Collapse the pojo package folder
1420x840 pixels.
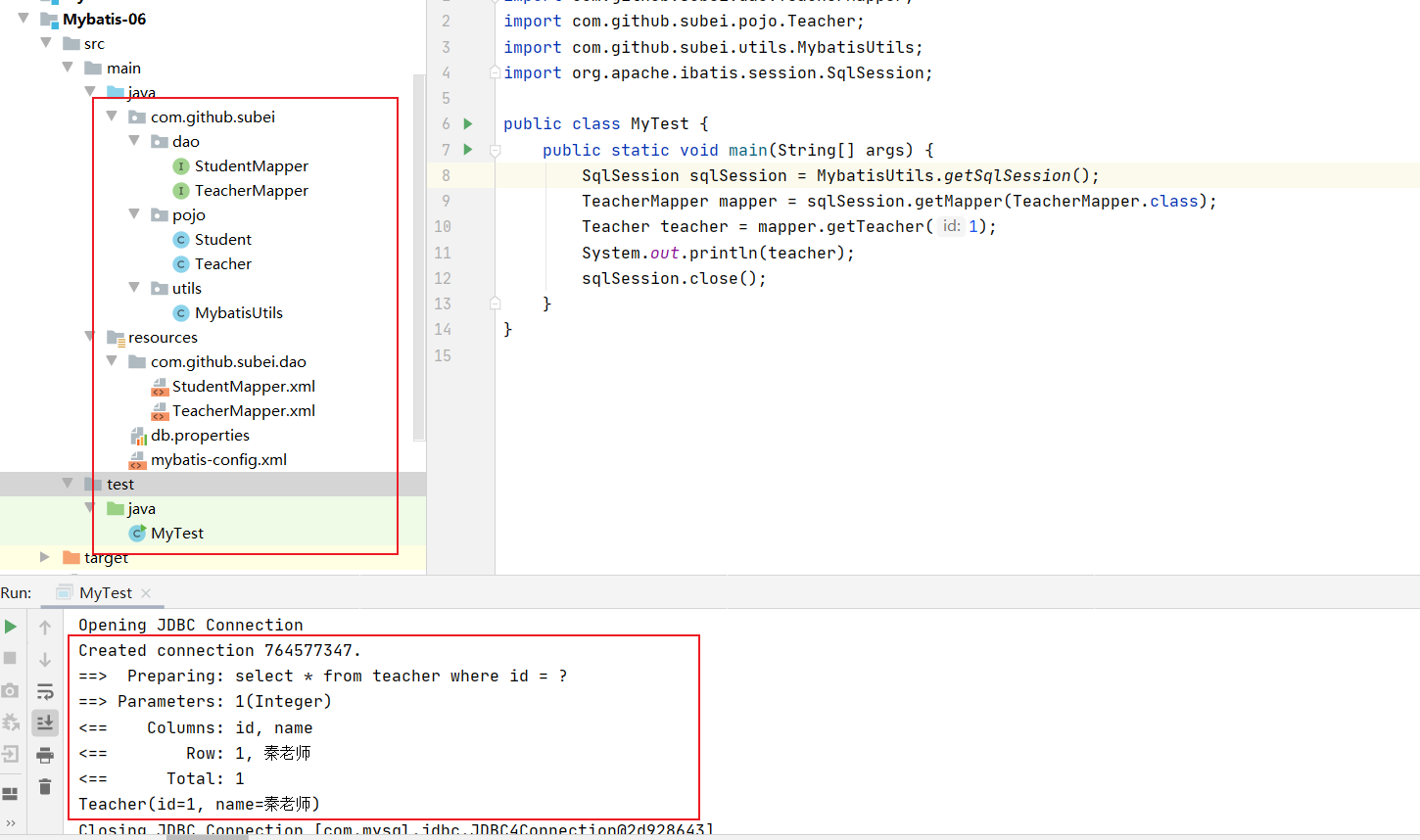point(134,214)
